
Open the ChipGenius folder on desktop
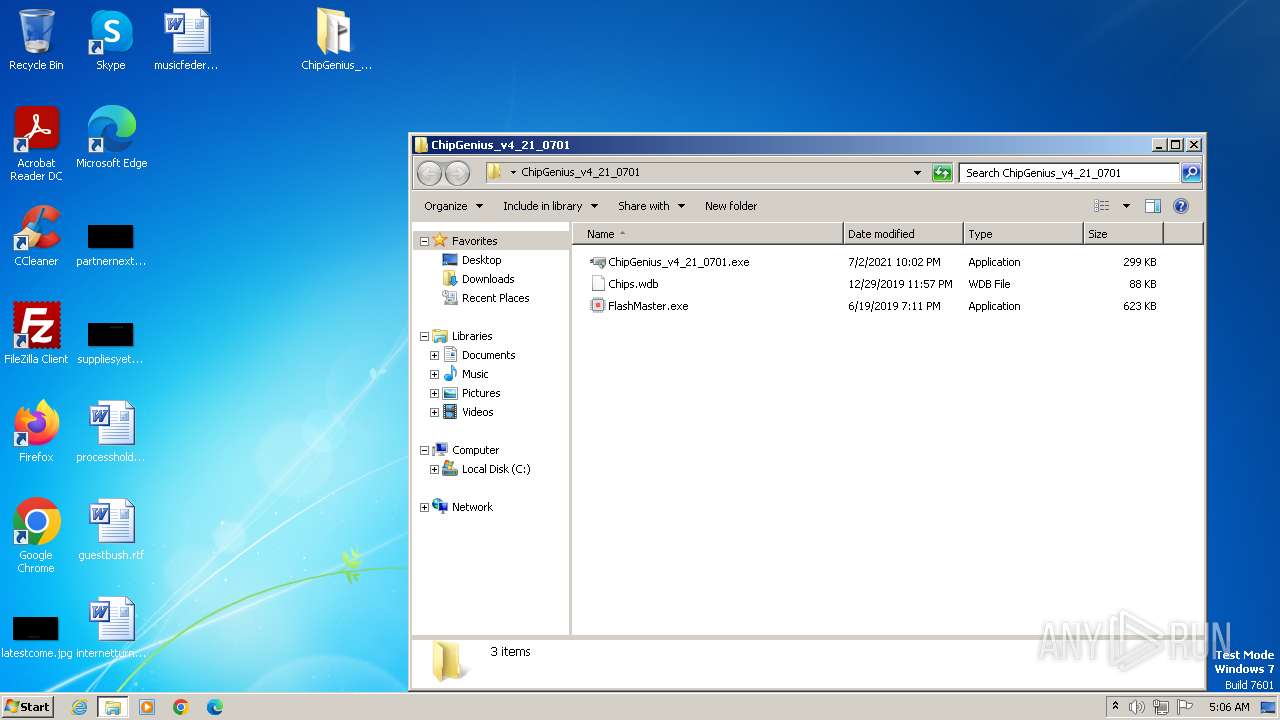336,40
